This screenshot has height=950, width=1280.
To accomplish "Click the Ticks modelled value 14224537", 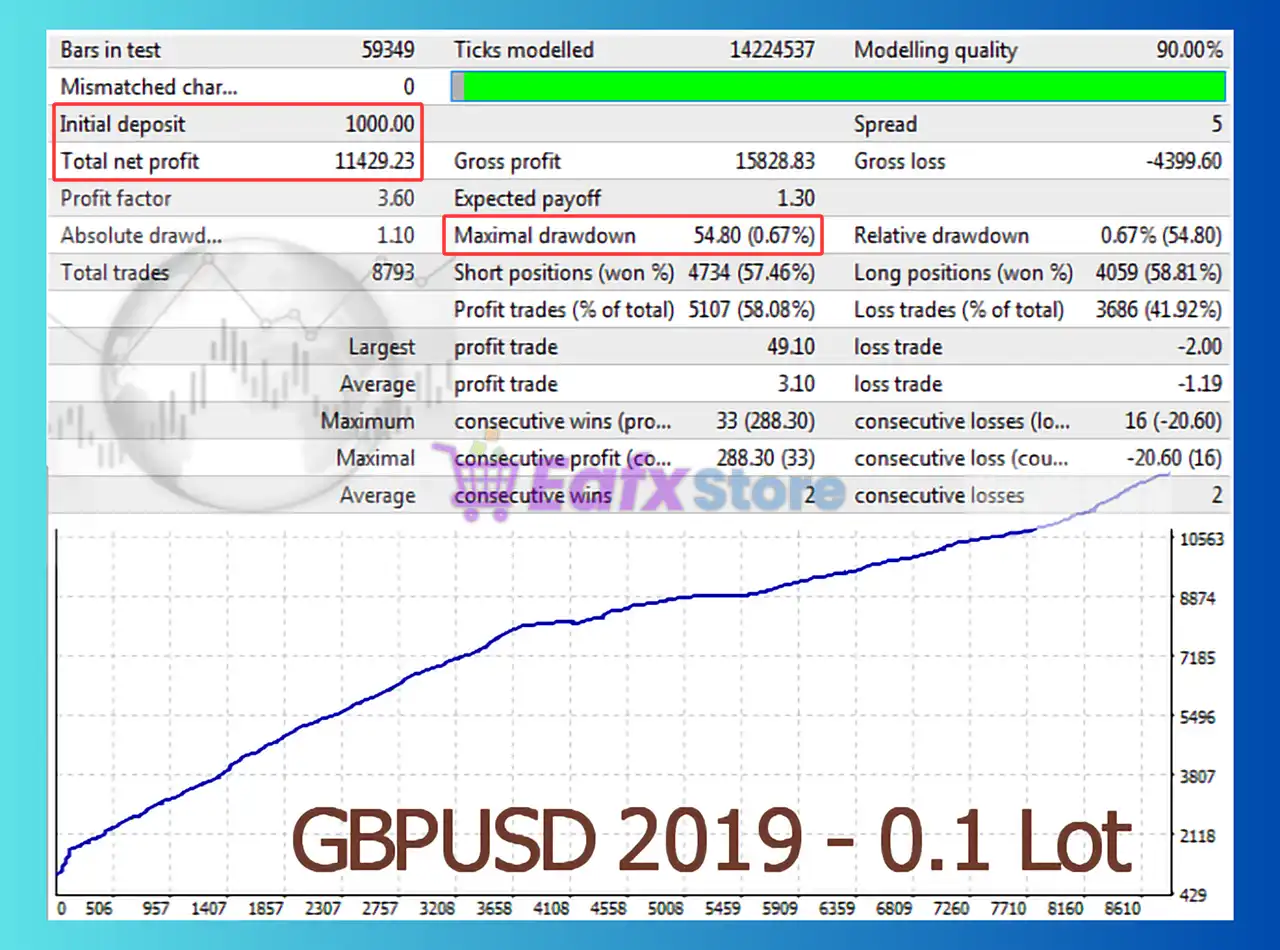I will 772,50.
